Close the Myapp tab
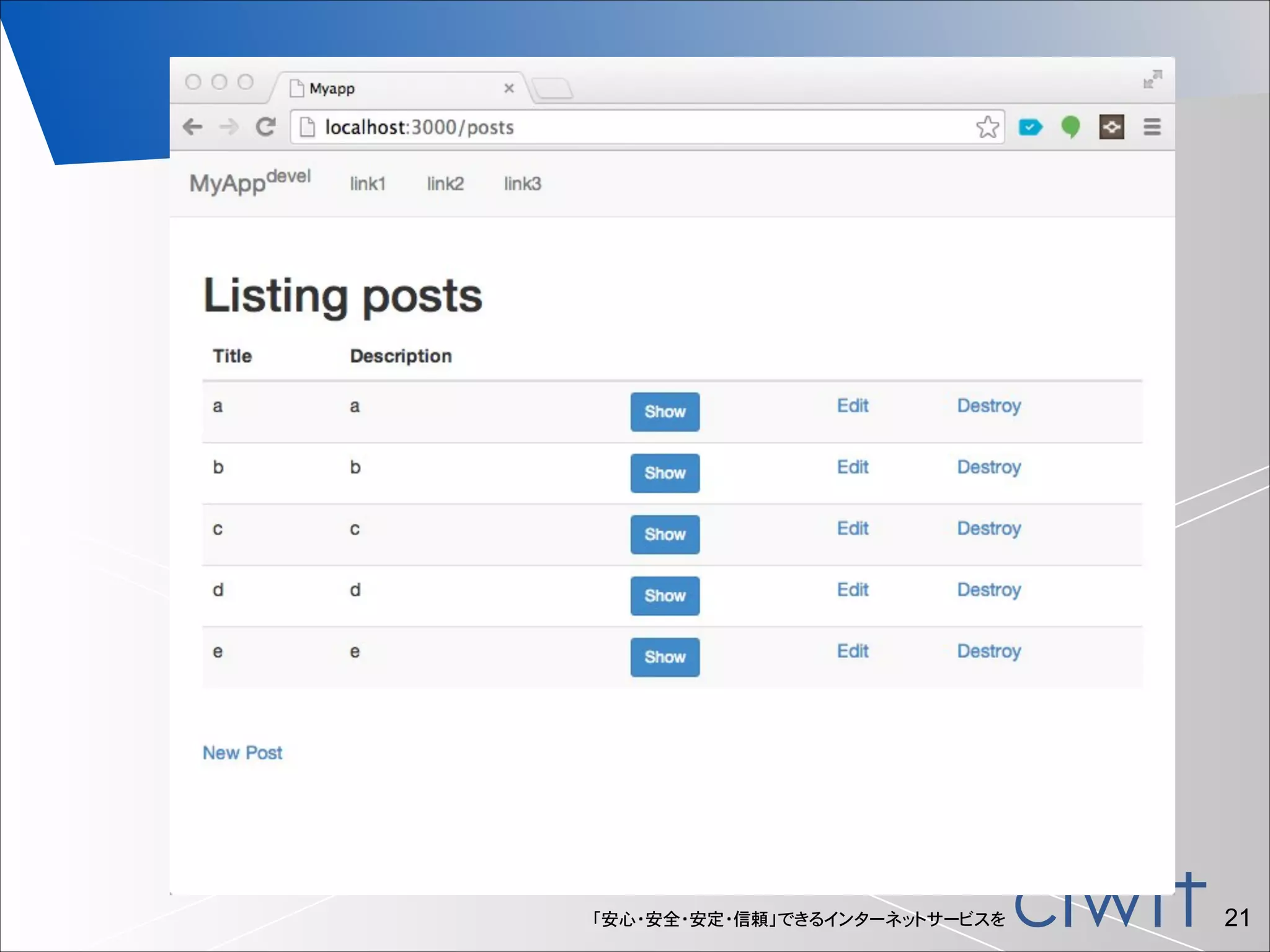This screenshot has width=1270, height=952. (x=509, y=88)
